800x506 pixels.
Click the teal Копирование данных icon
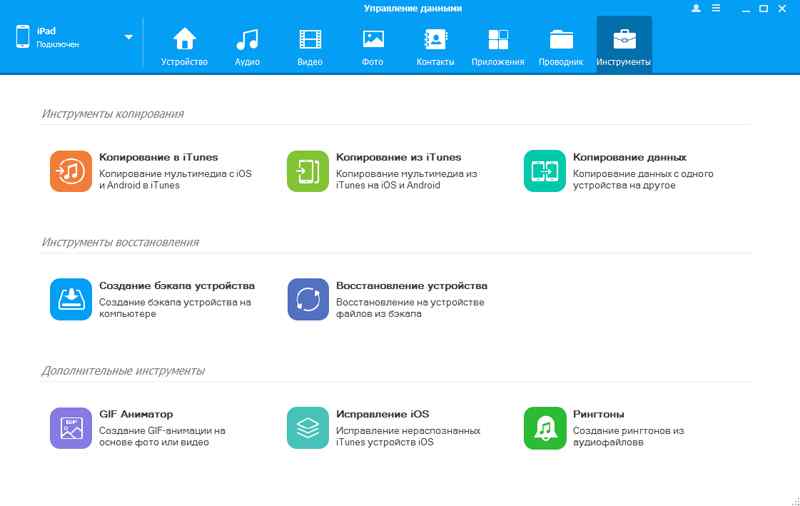click(x=544, y=171)
